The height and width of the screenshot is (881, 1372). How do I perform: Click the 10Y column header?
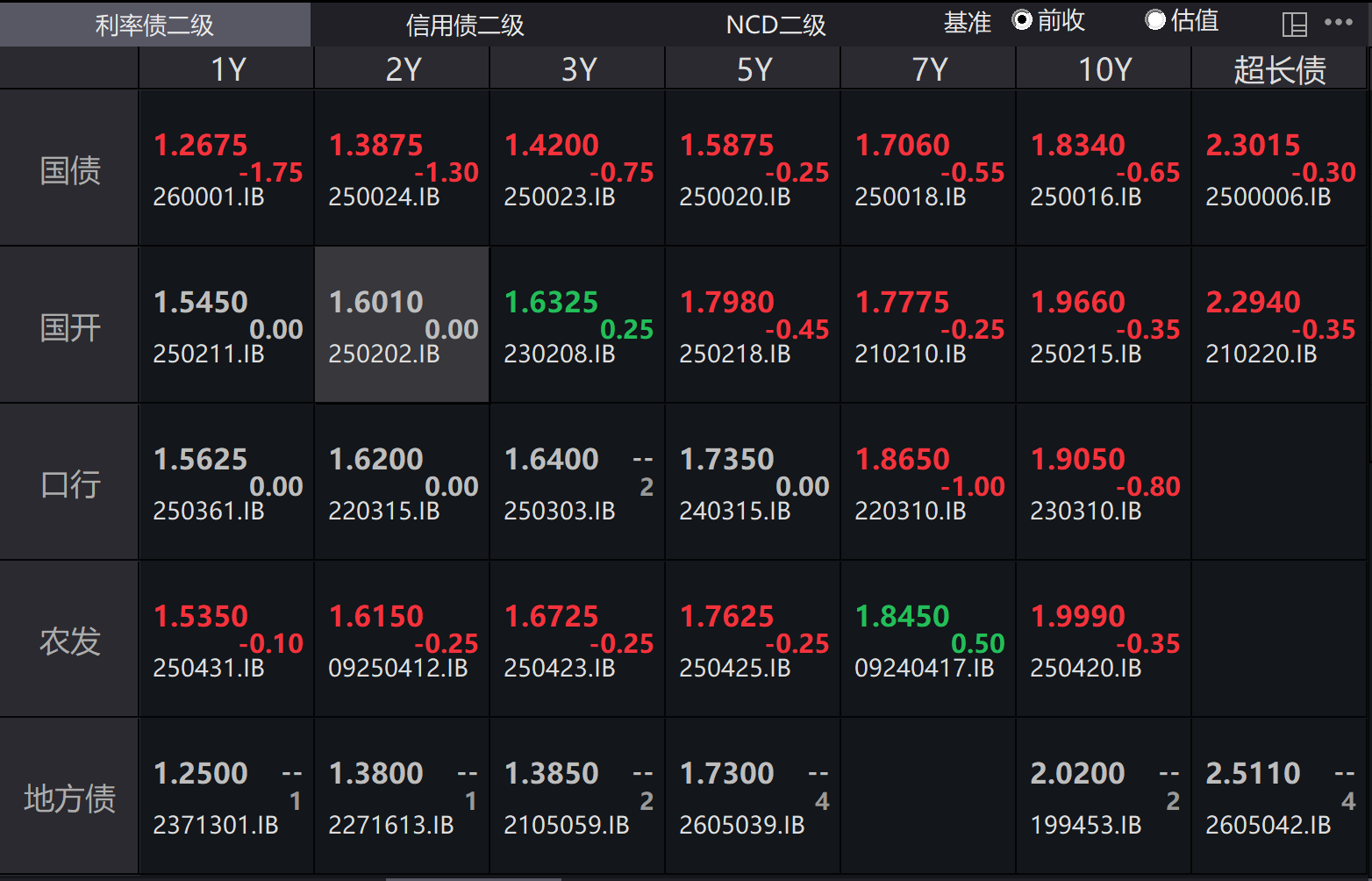[x=1104, y=69]
